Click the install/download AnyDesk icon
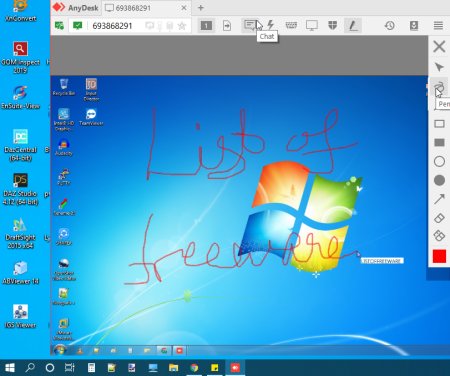Screen dimensions: 450x376 [414, 25]
